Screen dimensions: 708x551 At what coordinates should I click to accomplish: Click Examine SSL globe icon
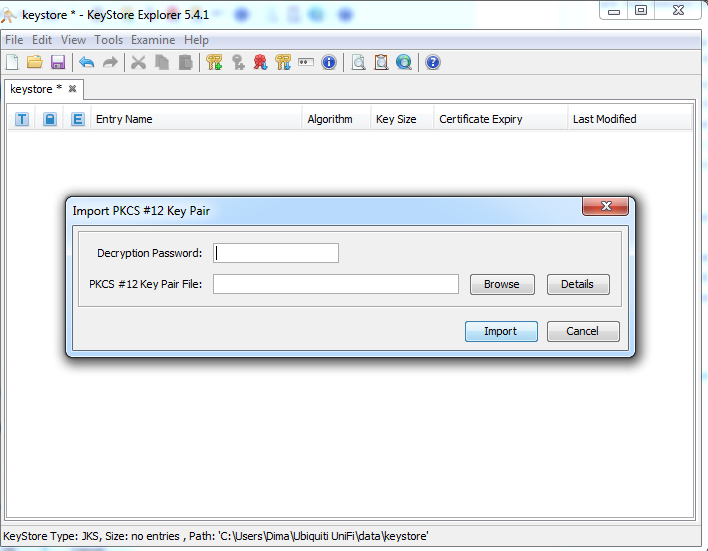pyautogui.click(x=404, y=62)
